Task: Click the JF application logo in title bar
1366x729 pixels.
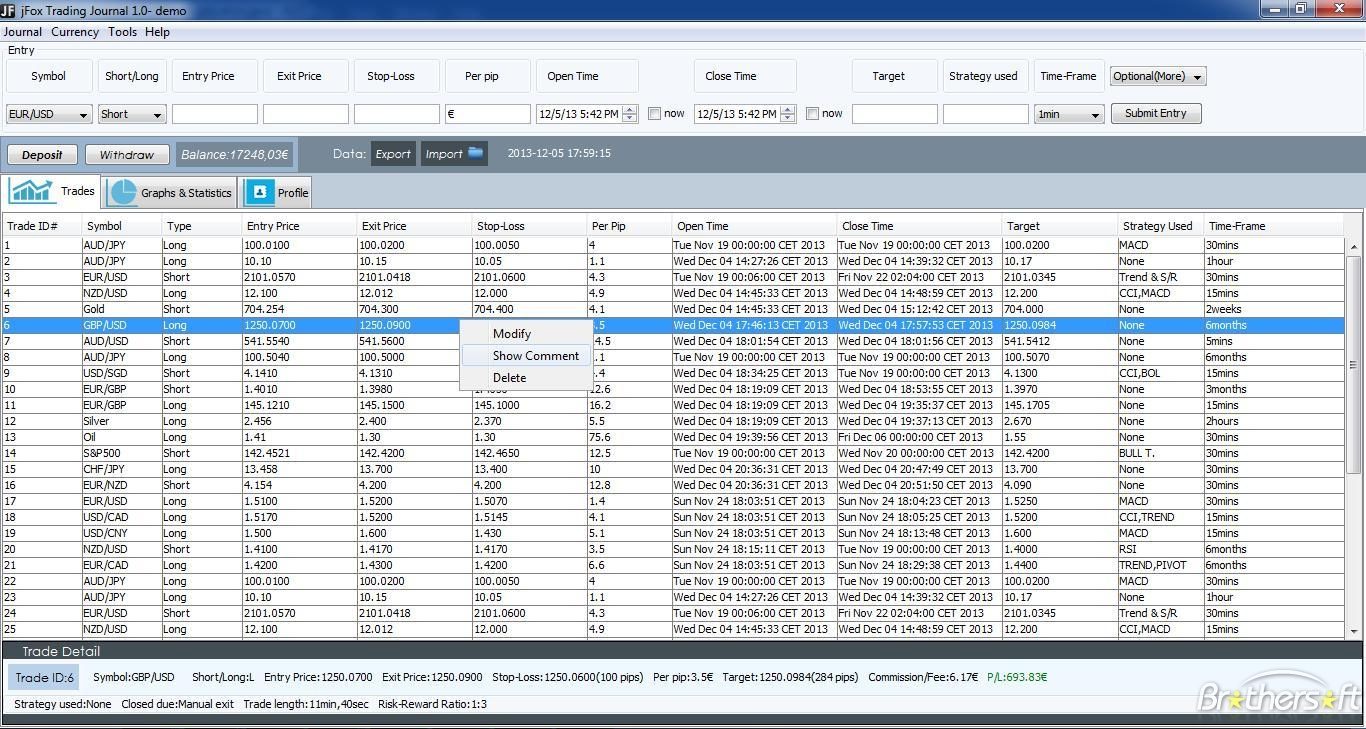Action: (8, 10)
